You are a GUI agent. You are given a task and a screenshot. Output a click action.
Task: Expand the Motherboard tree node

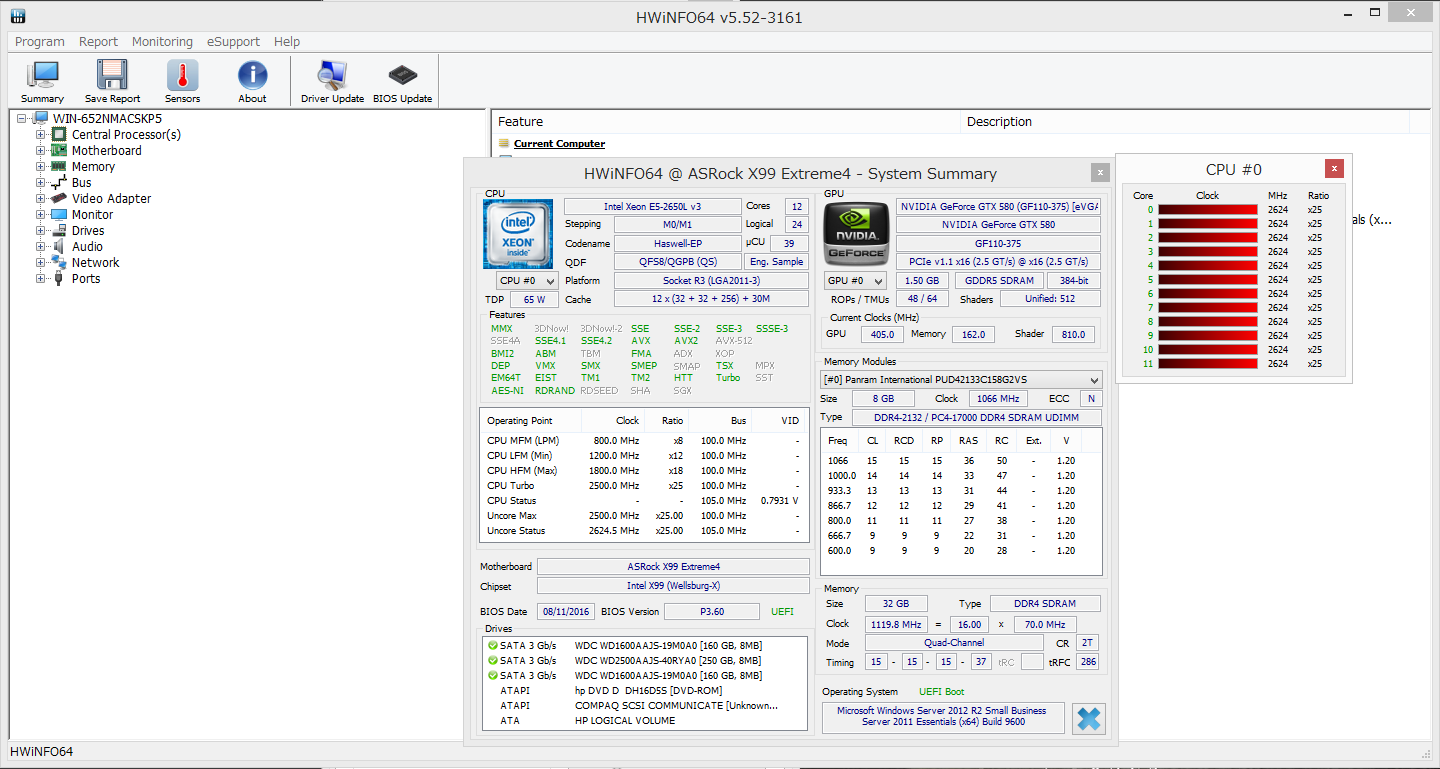(x=41, y=150)
